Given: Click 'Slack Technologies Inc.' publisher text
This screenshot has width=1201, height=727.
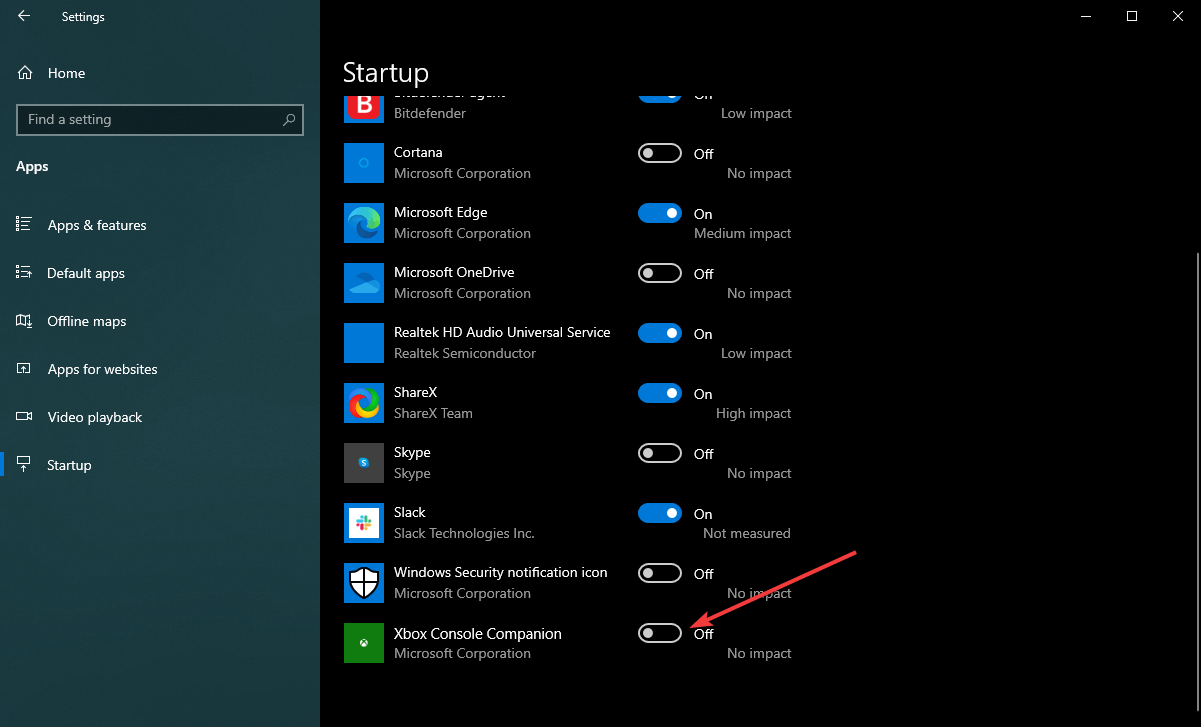Looking at the screenshot, I should [x=464, y=533].
